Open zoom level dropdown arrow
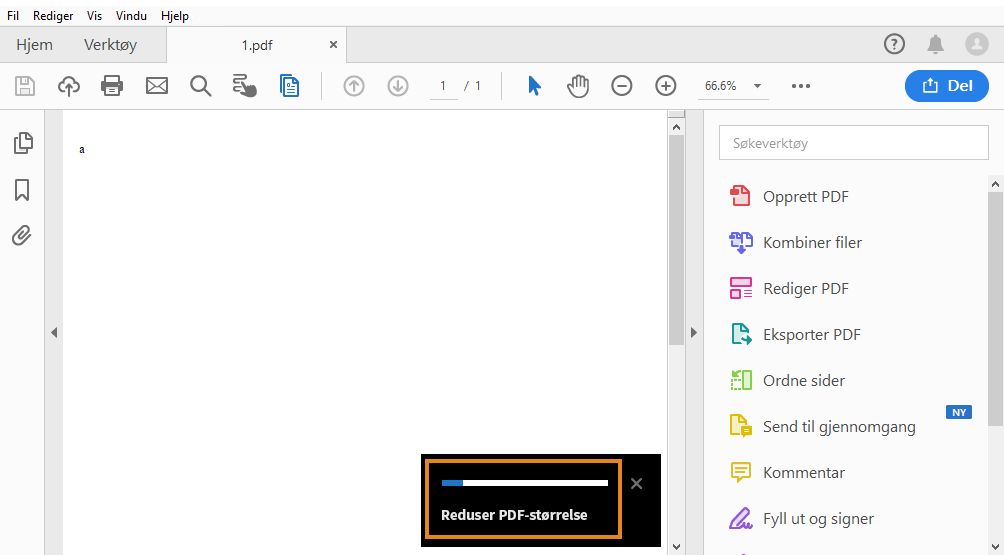Screen dimensions: 1004x555 (757, 86)
